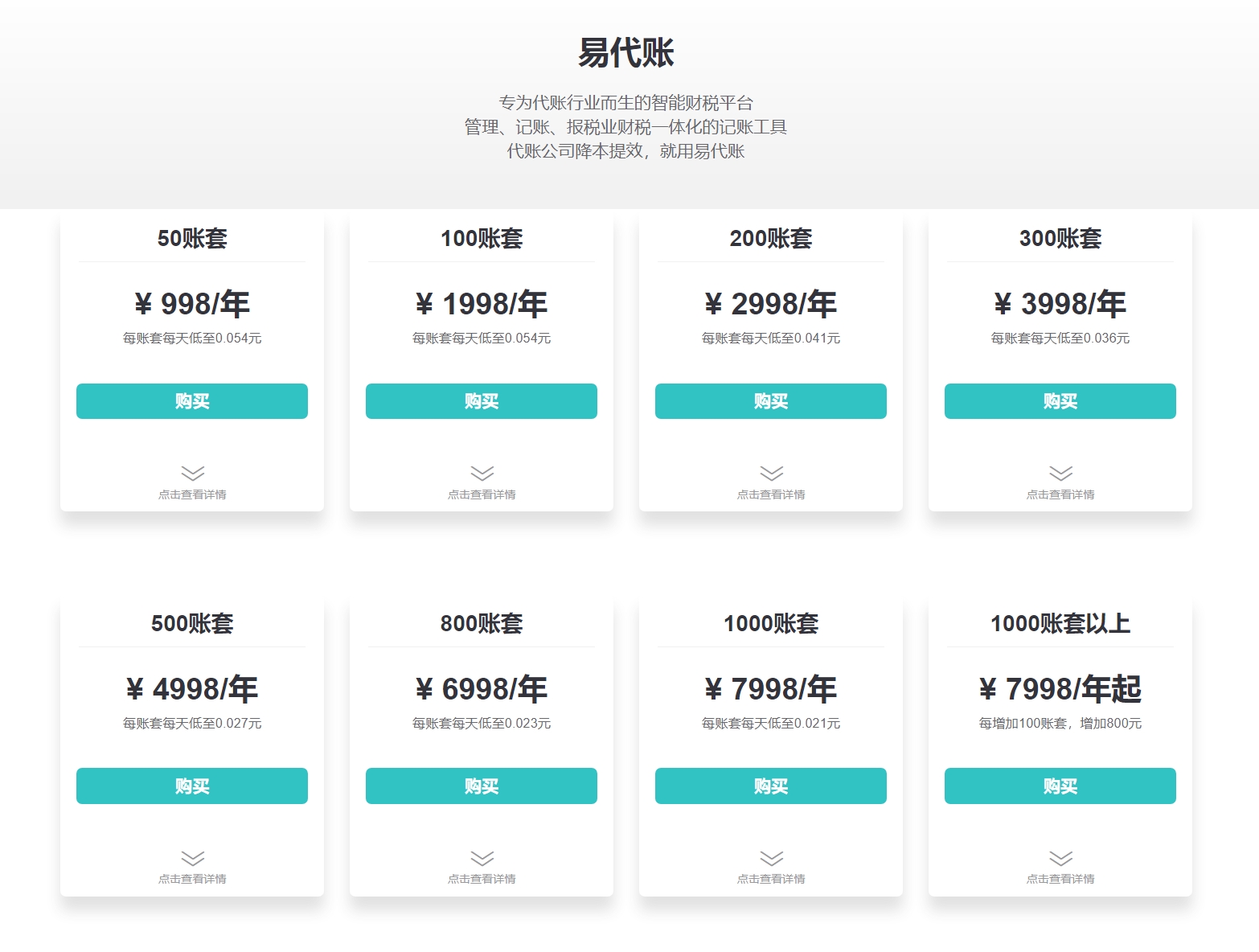This screenshot has height=952, width=1259.
Task: Click the 500账套 card title
Action: [x=192, y=623]
